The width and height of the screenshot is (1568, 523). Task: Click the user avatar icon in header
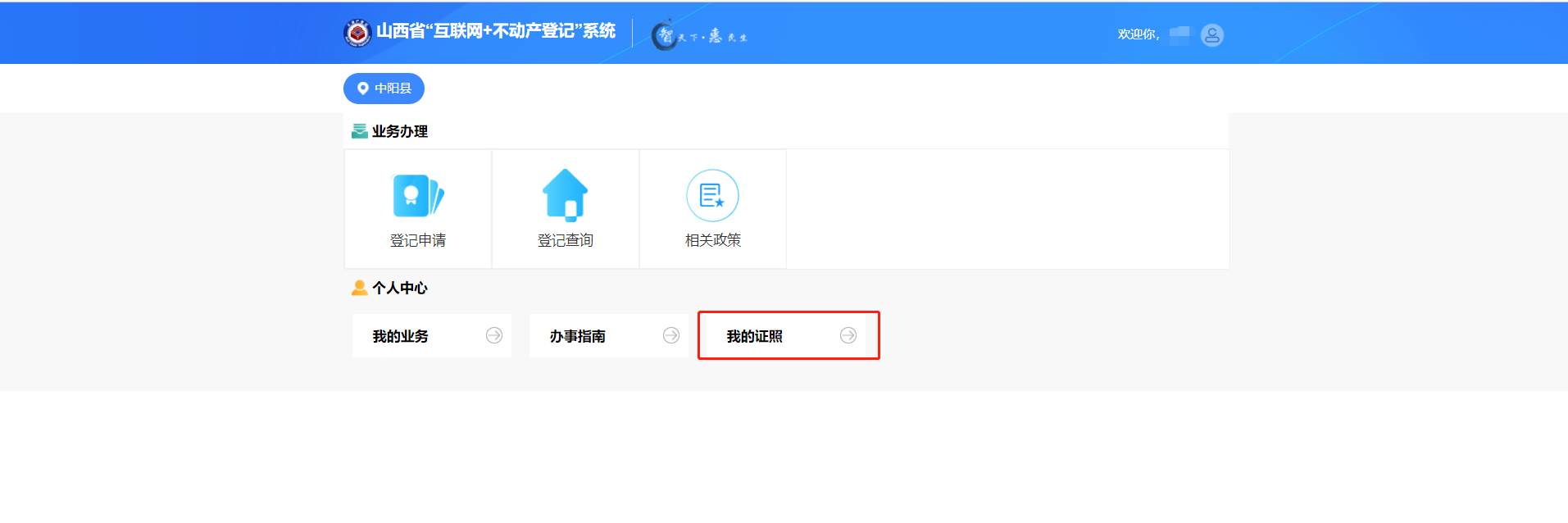tap(1211, 35)
